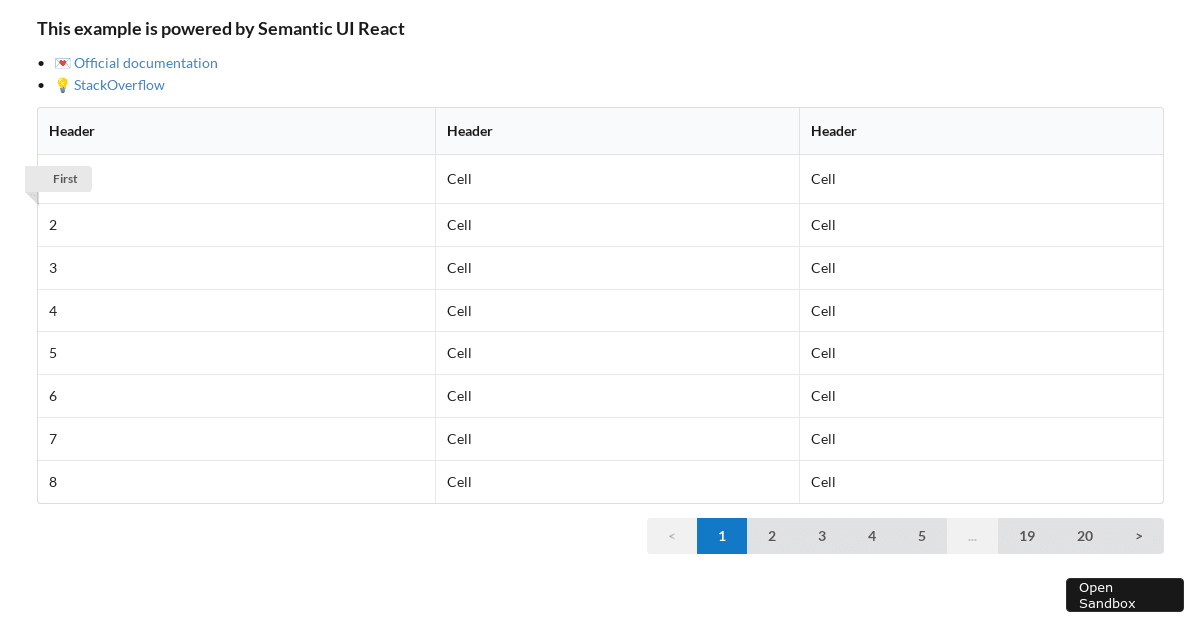Click the middle Header column title
The image size is (1200, 630).
[x=469, y=131]
